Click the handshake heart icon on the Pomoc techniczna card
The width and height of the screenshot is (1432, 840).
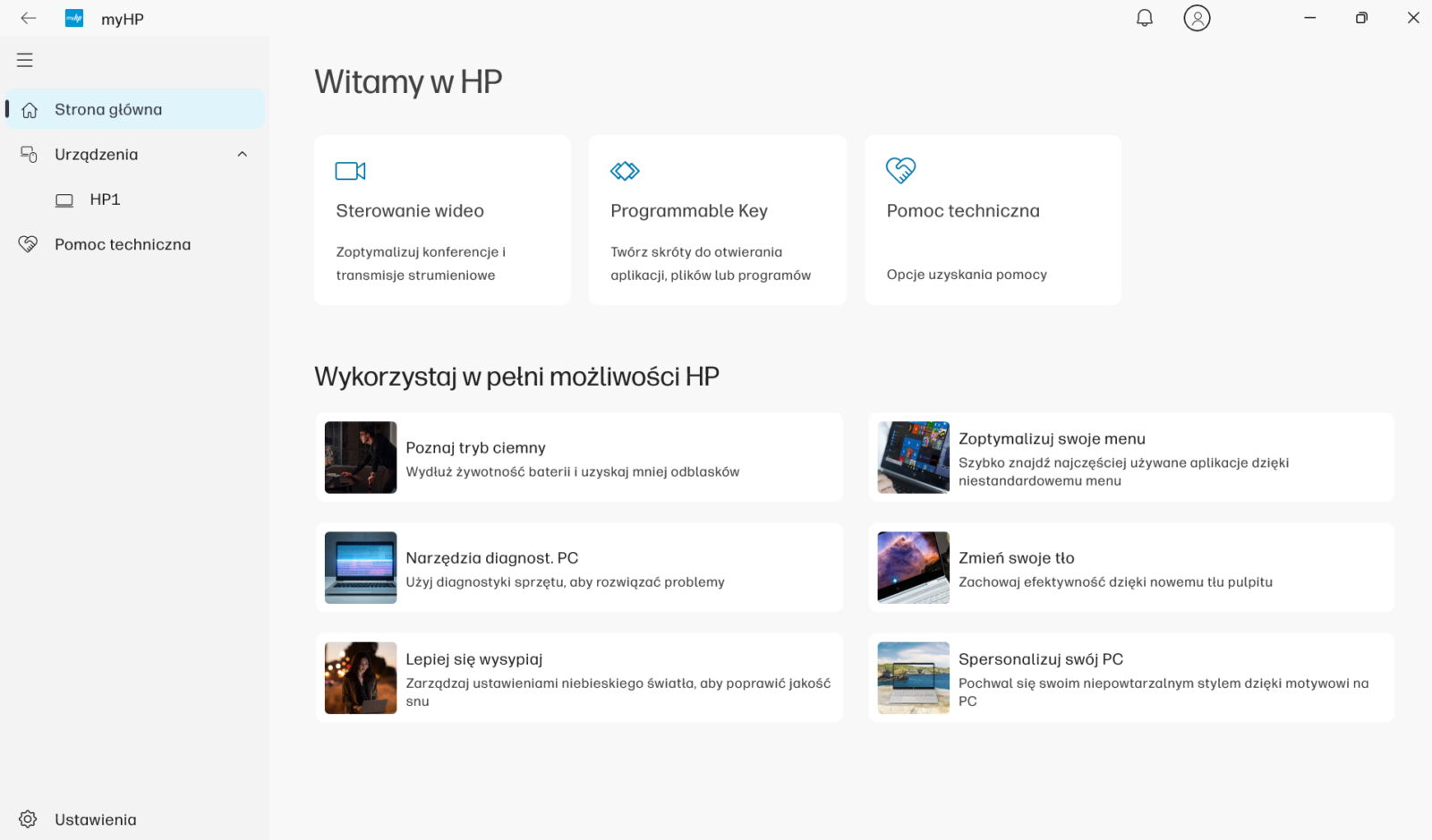pyautogui.click(x=900, y=170)
